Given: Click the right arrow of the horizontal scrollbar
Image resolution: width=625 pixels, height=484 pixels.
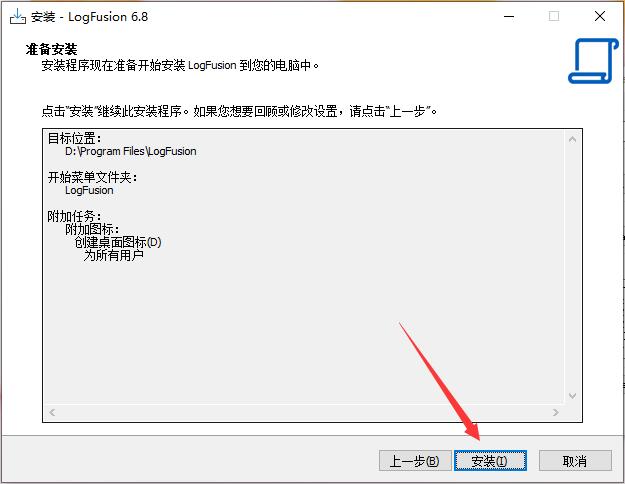Looking at the screenshot, I should (x=556, y=412).
